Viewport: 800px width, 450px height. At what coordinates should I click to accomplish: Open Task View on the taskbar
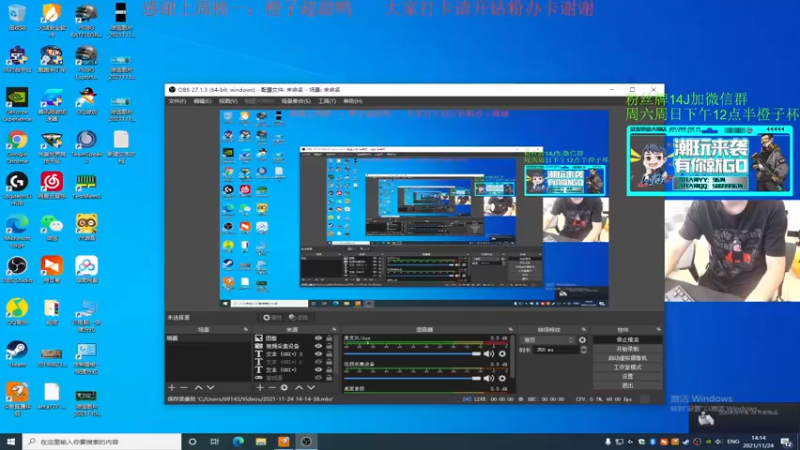pos(215,442)
